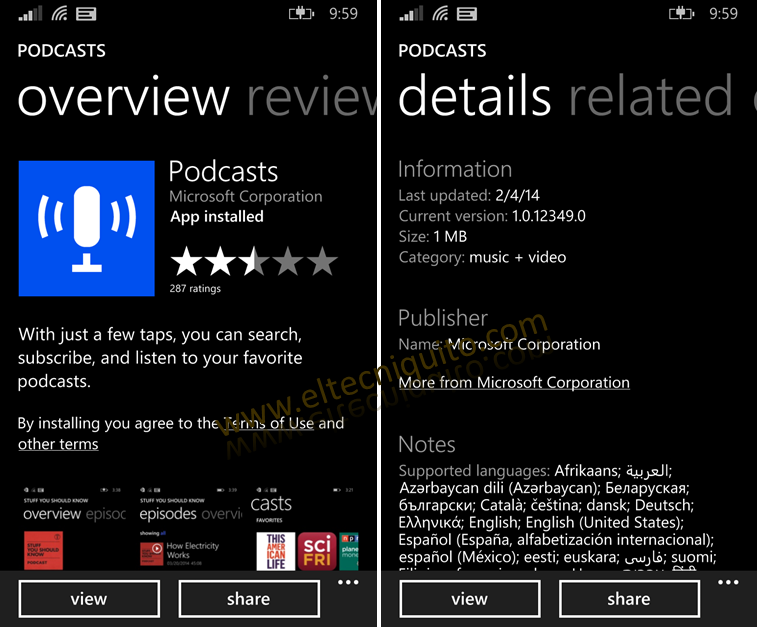Tap the share button on the details screen
The image size is (757, 627).
(x=630, y=599)
